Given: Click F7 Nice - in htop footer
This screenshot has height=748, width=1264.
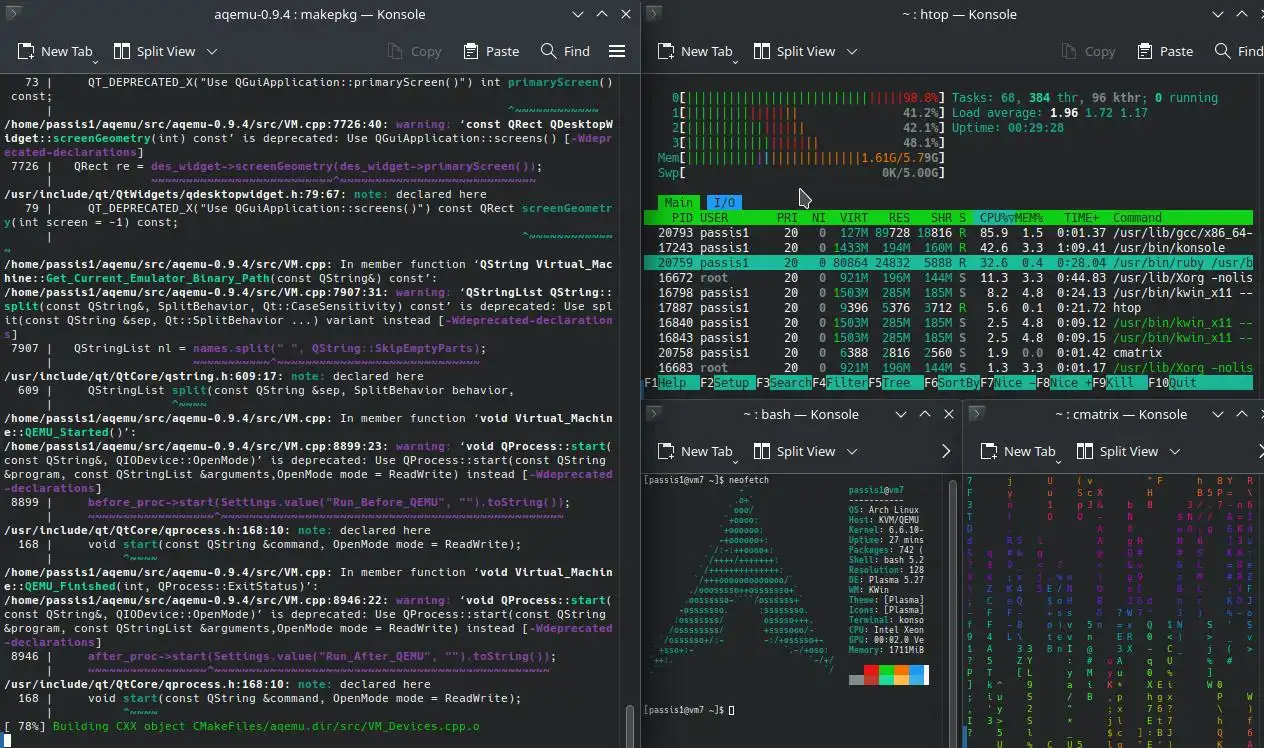Looking at the screenshot, I should pyautogui.click(x=1008, y=383).
